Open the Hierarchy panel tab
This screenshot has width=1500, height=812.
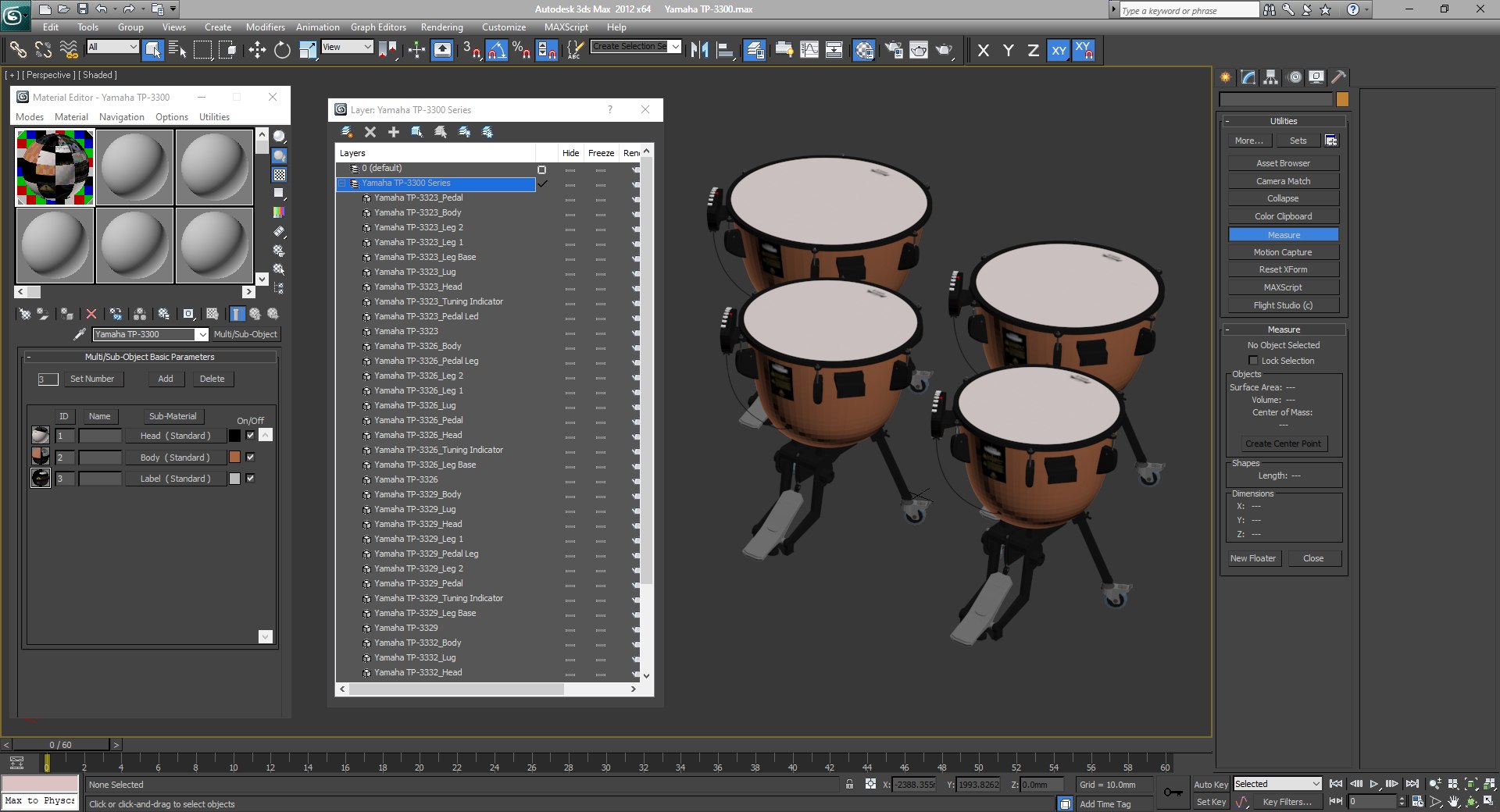1271,77
